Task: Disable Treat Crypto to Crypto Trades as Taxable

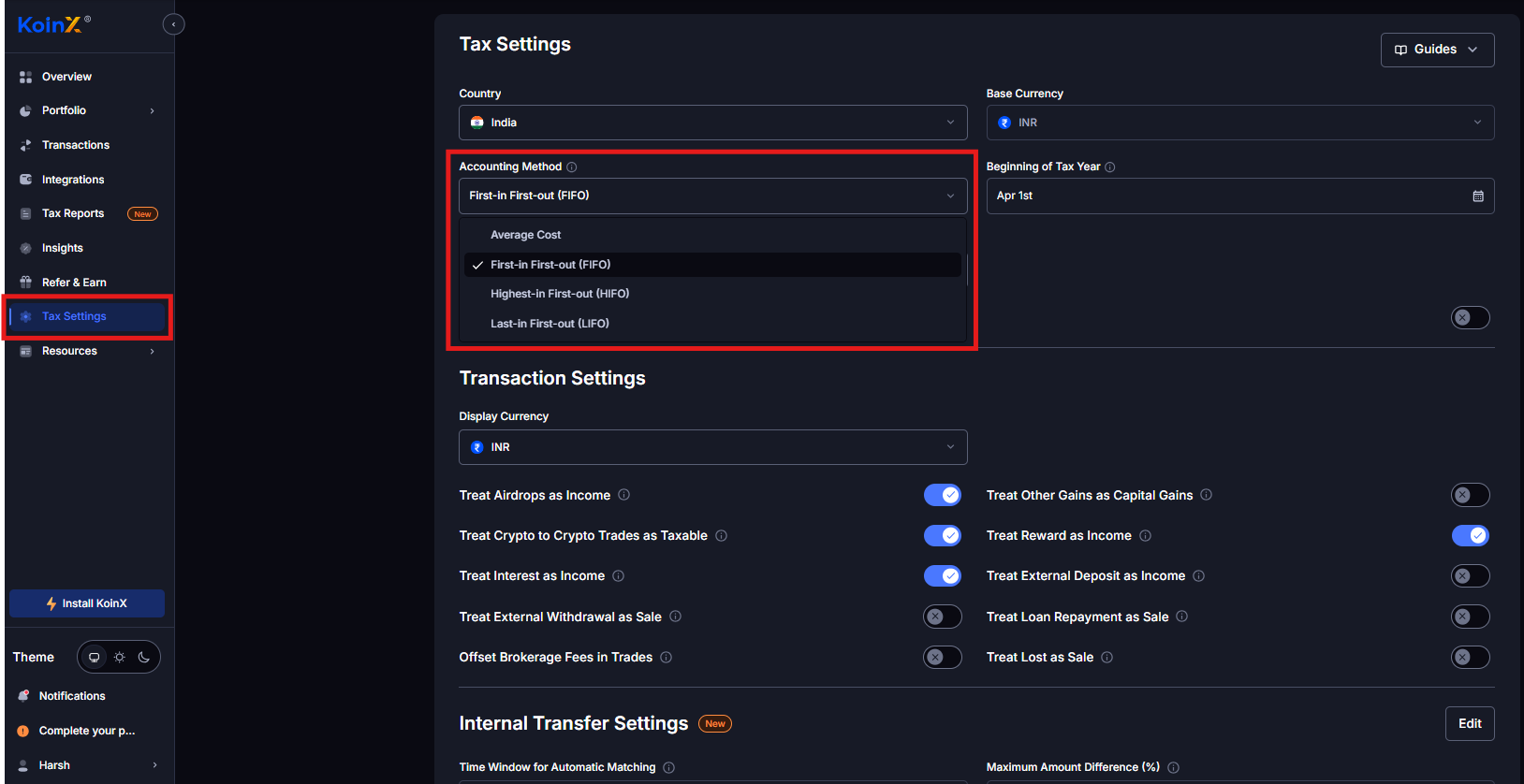Action: tap(943, 535)
